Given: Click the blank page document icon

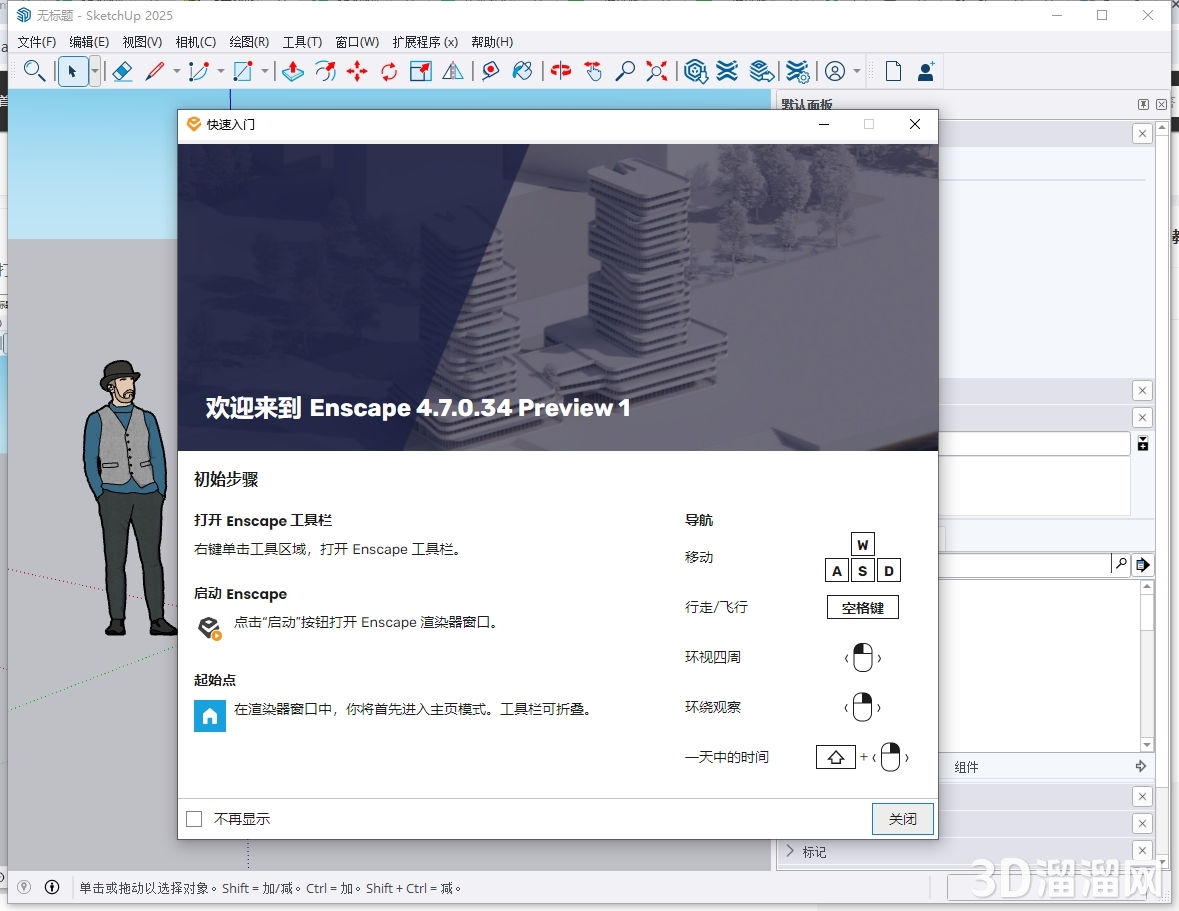Looking at the screenshot, I should pyautogui.click(x=893, y=71).
